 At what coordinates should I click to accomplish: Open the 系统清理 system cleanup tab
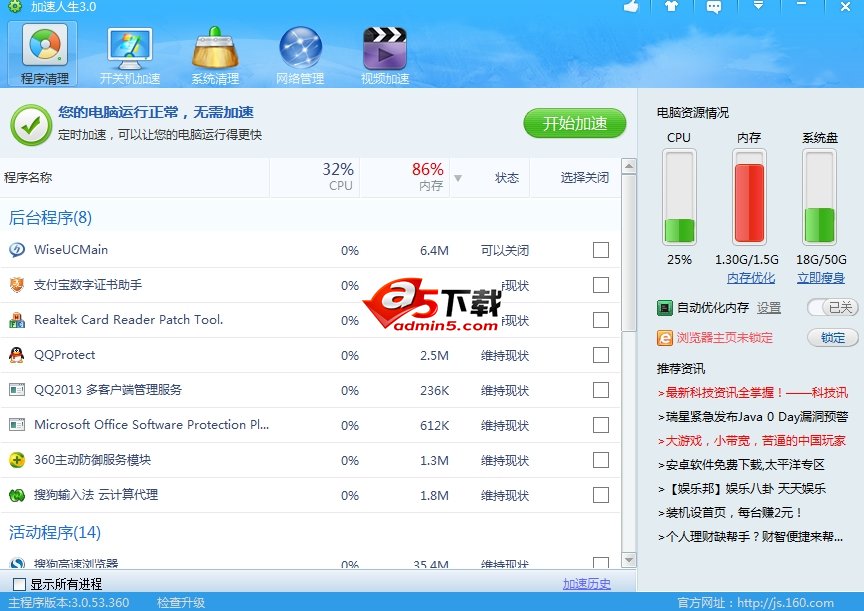215,54
